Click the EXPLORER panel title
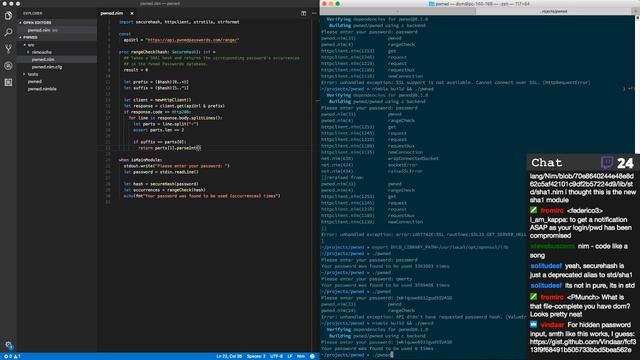Screen dimensions: 640x360 pyautogui.click(x=32, y=13)
